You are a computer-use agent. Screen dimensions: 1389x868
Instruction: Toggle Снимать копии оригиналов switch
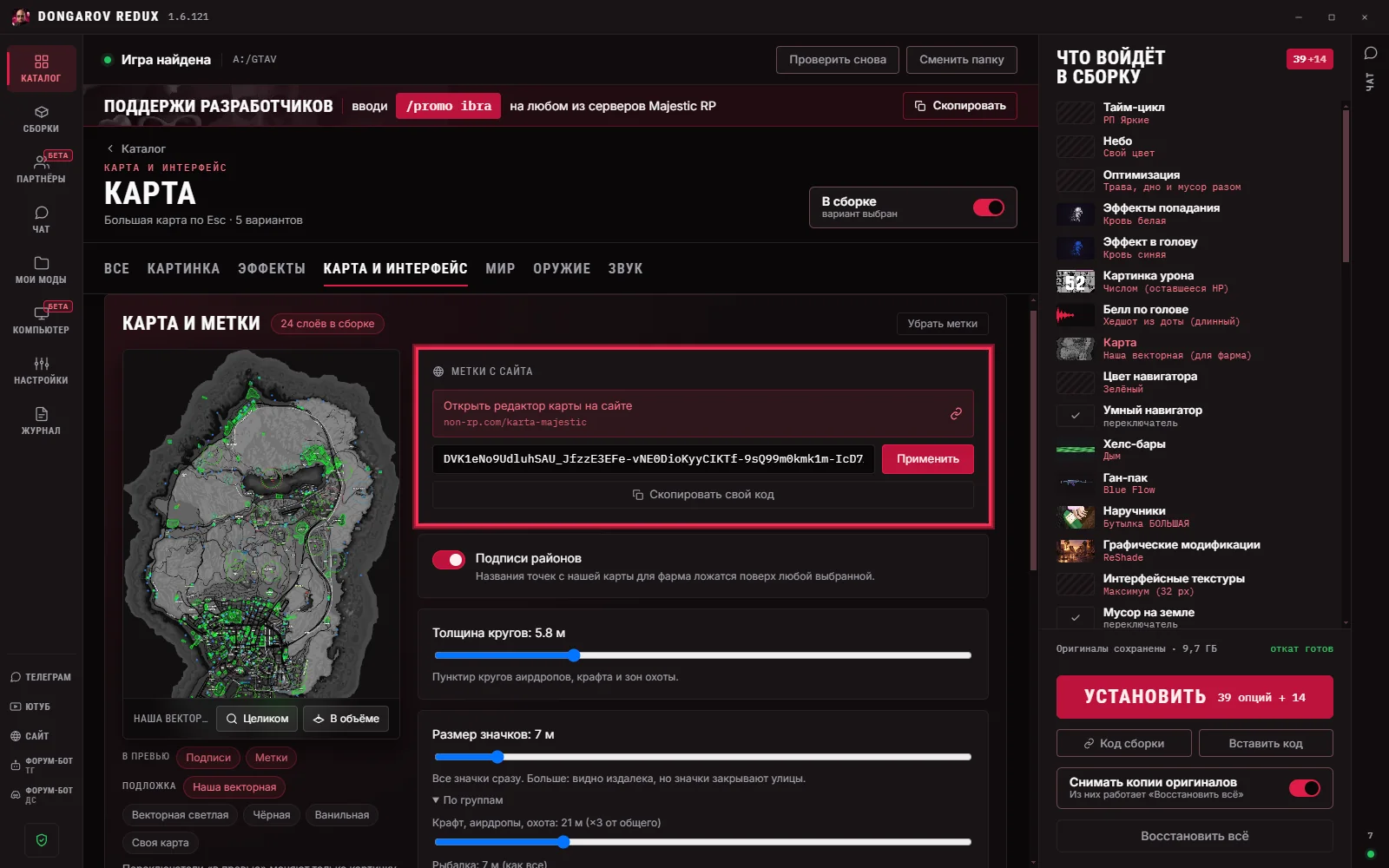click(x=1304, y=788)
